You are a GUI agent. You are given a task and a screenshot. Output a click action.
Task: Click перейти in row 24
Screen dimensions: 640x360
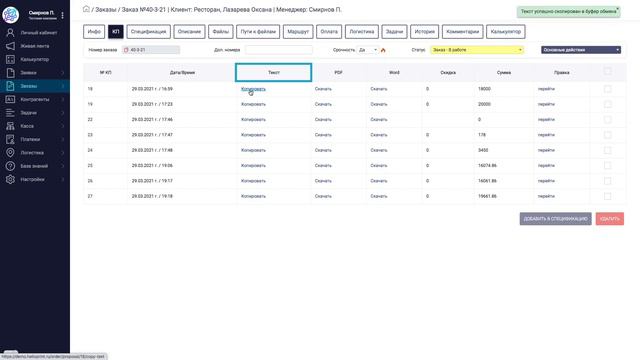point(546,150)
